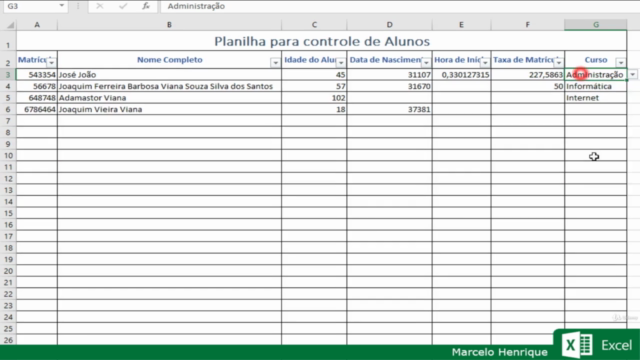The height and width of the screenshot is (360, 640).
Task: Open the Hora de Início filter dropdown
Action: (485, 62)
